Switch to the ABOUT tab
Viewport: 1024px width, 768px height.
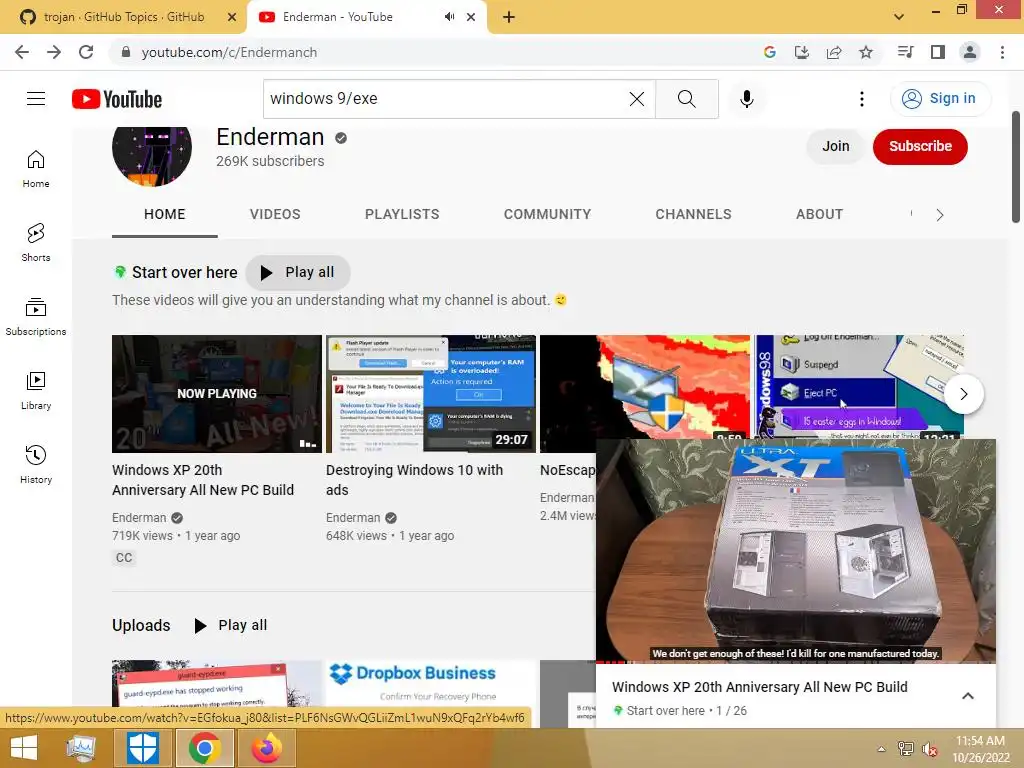pos(820,215)
